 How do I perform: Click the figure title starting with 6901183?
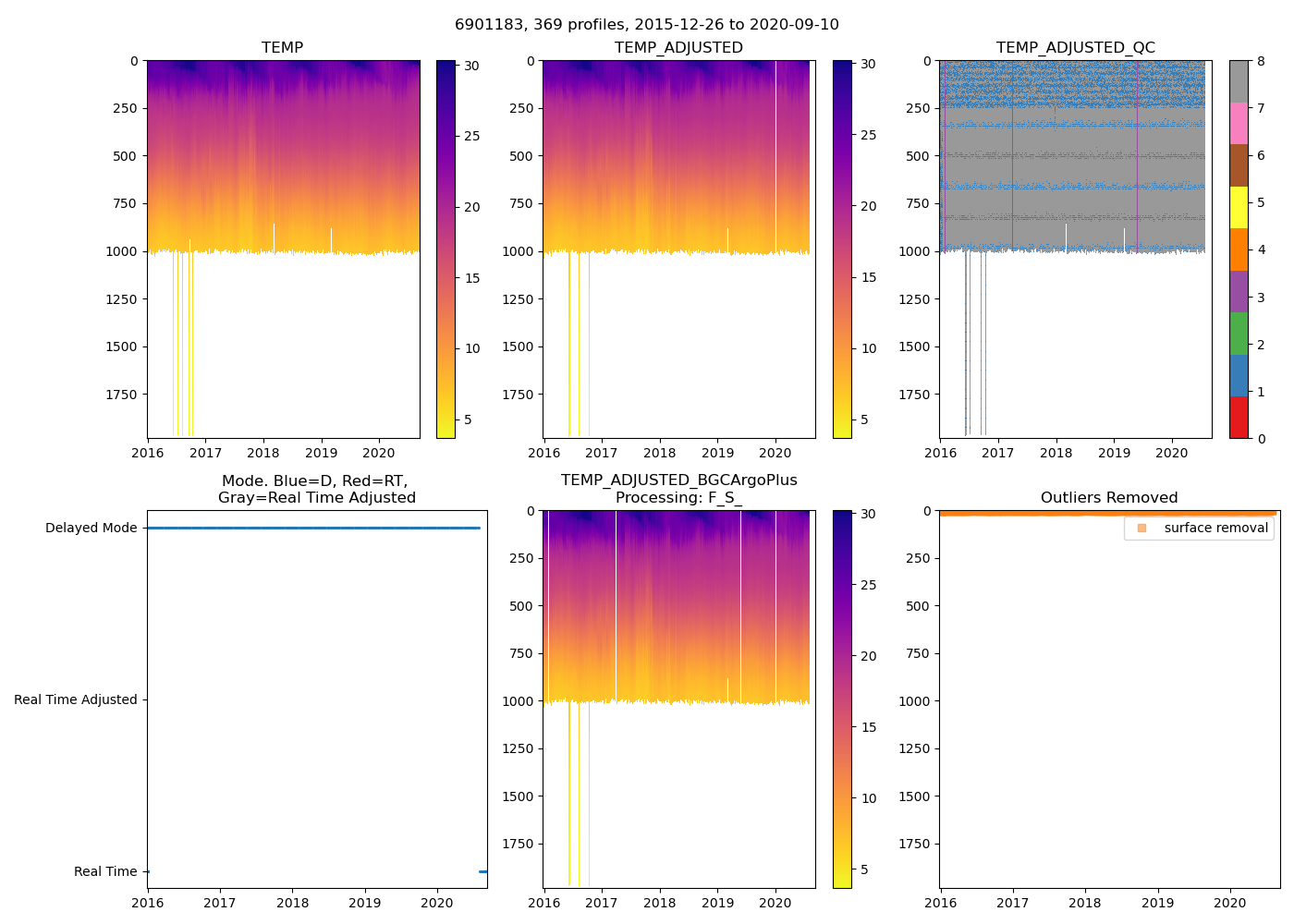point(647,25)
